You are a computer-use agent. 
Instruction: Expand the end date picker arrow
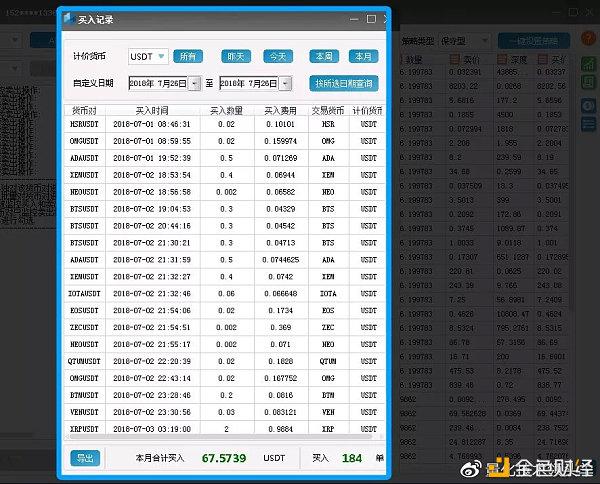(285, 83)
